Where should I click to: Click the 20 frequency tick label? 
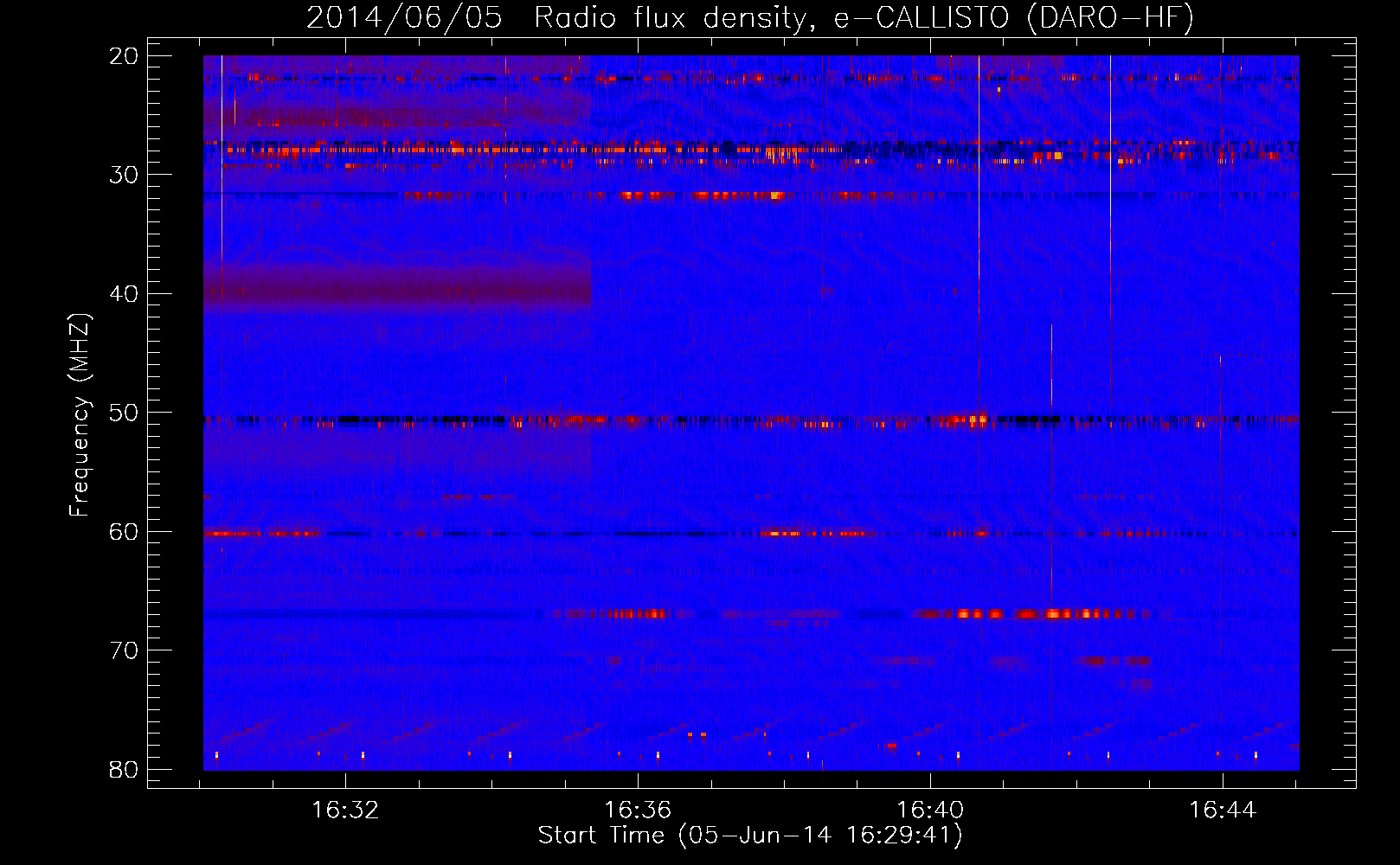coord(124,56)
